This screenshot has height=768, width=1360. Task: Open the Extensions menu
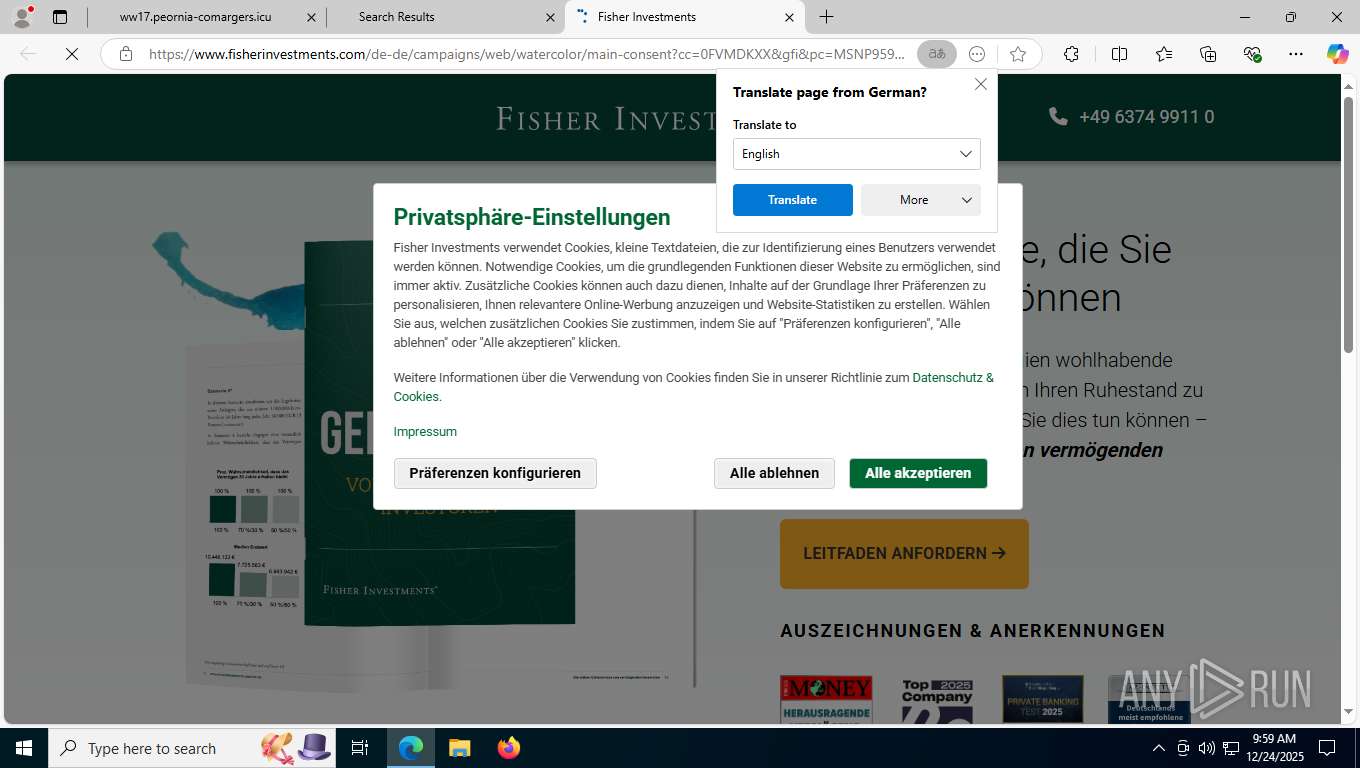(1071, 54)
